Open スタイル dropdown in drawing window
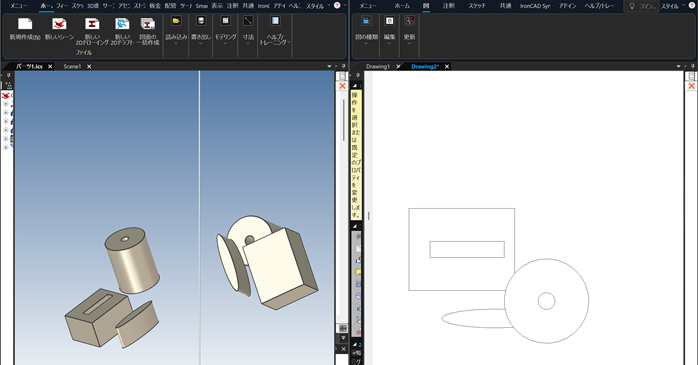Screen dimensions: 698x365 click(x=672, y=6)
